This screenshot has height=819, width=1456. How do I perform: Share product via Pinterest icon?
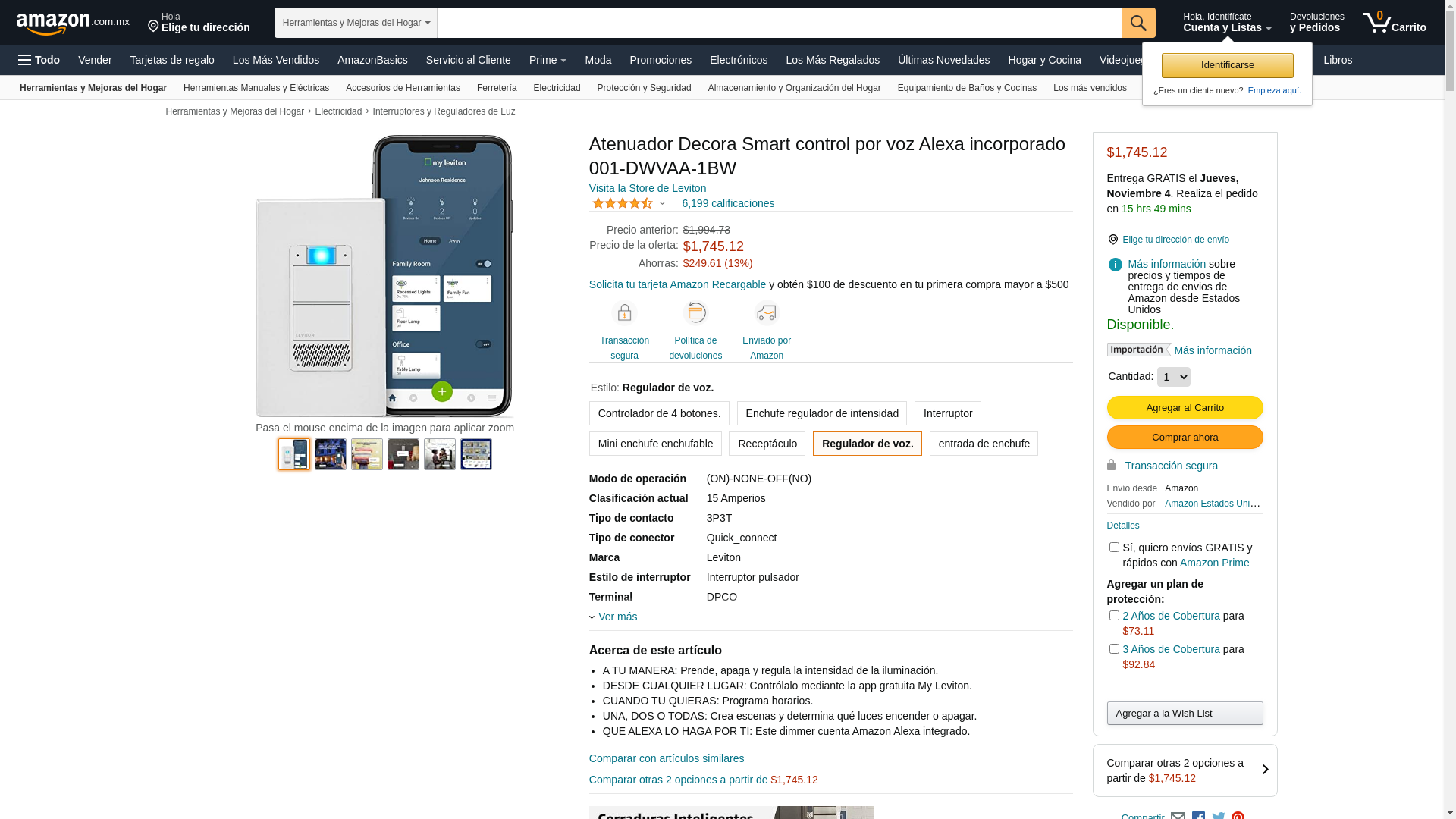click(x=1238, y=816)
